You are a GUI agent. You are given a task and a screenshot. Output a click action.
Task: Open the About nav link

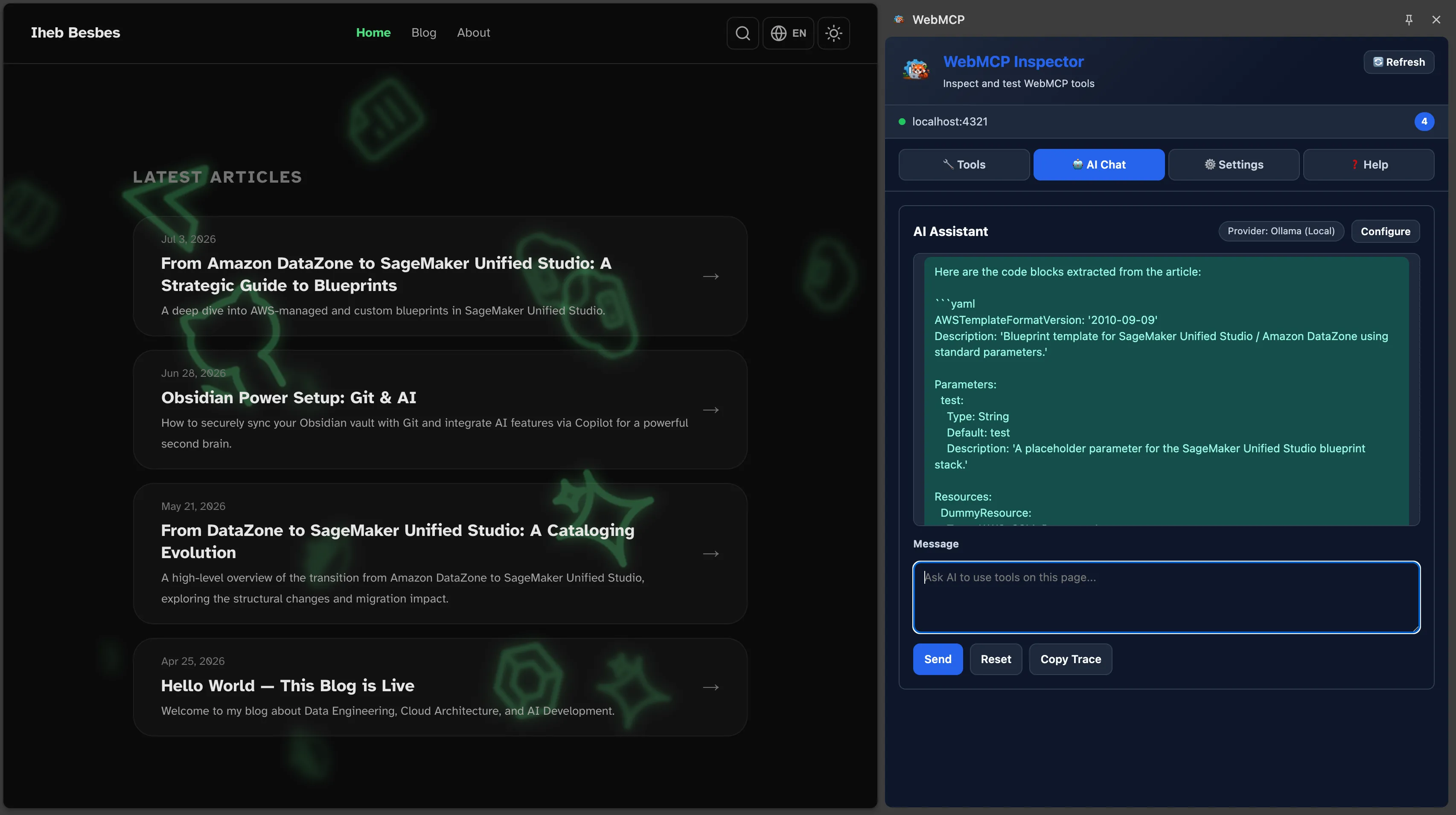[473, 33]
